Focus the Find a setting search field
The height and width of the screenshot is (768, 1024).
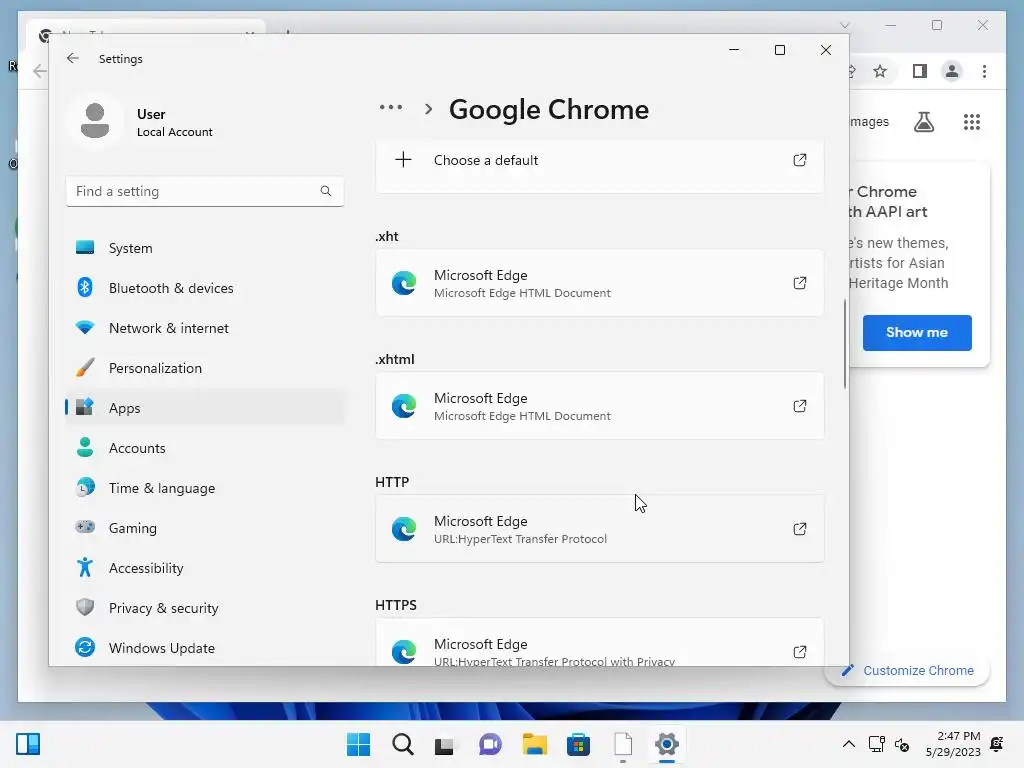click(204, 191)
